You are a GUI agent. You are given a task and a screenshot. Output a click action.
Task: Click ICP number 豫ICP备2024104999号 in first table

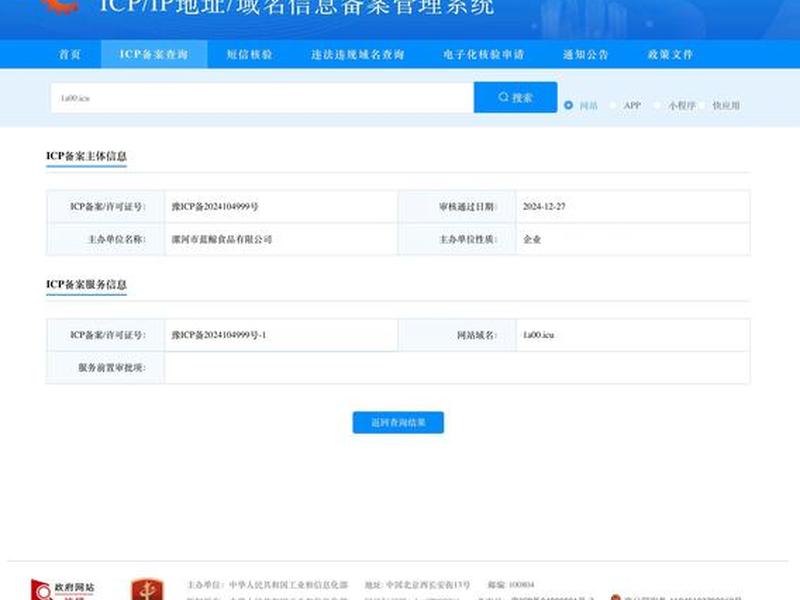pyautogui.click(x=215, y=207)
